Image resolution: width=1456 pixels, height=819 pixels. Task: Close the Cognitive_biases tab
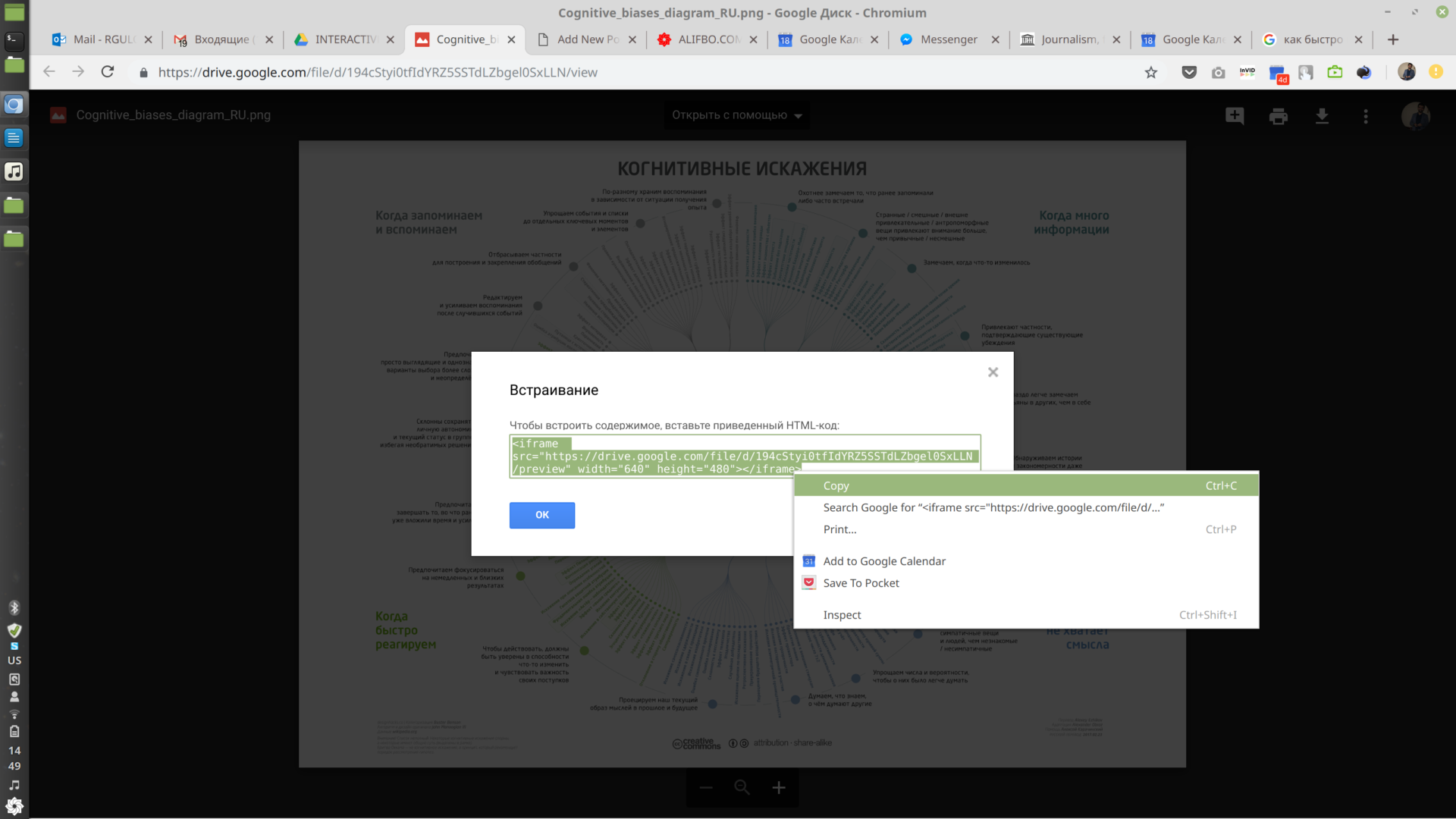coord(511,39)
